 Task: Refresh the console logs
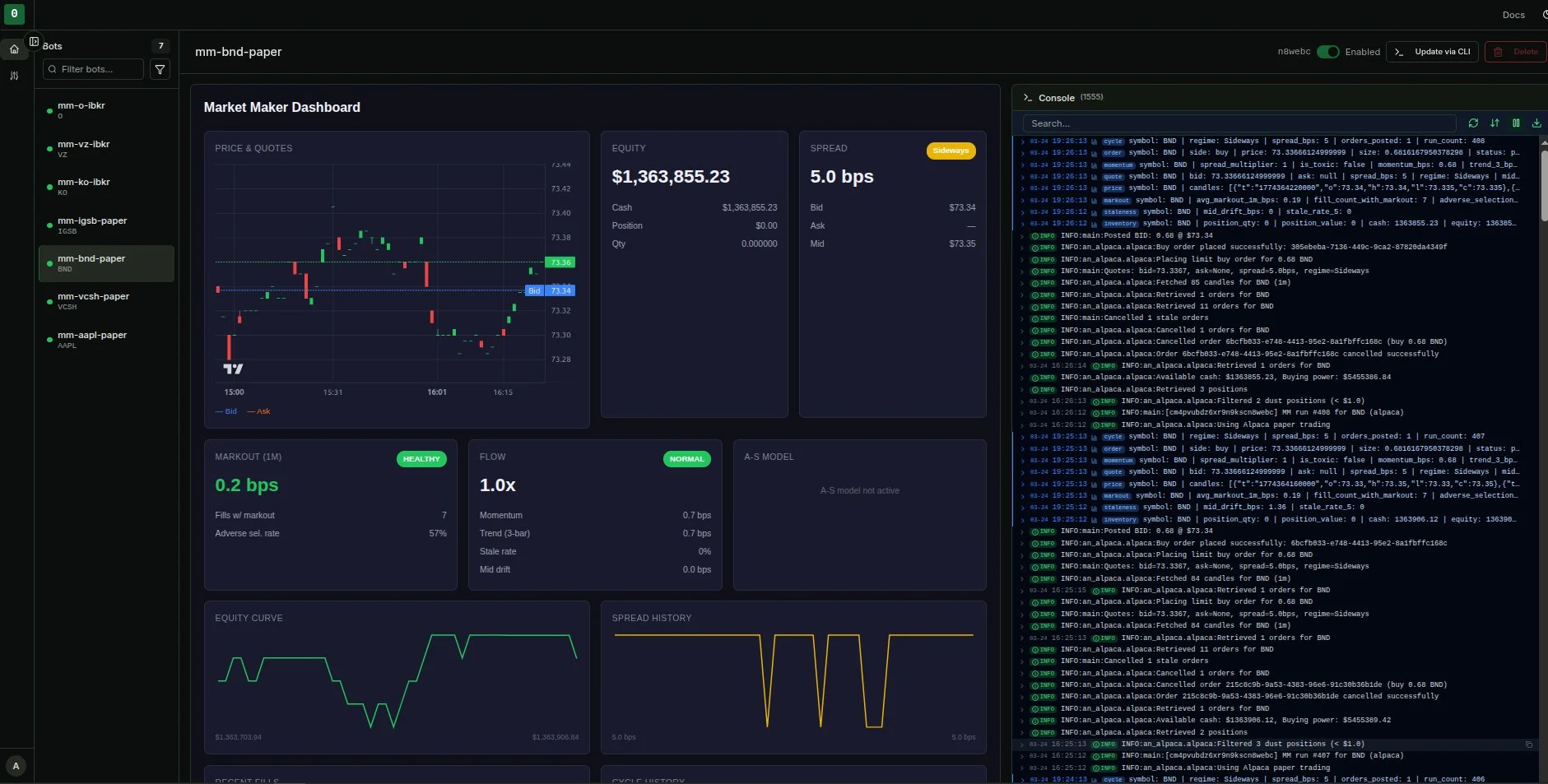[x=1473, y=123]
